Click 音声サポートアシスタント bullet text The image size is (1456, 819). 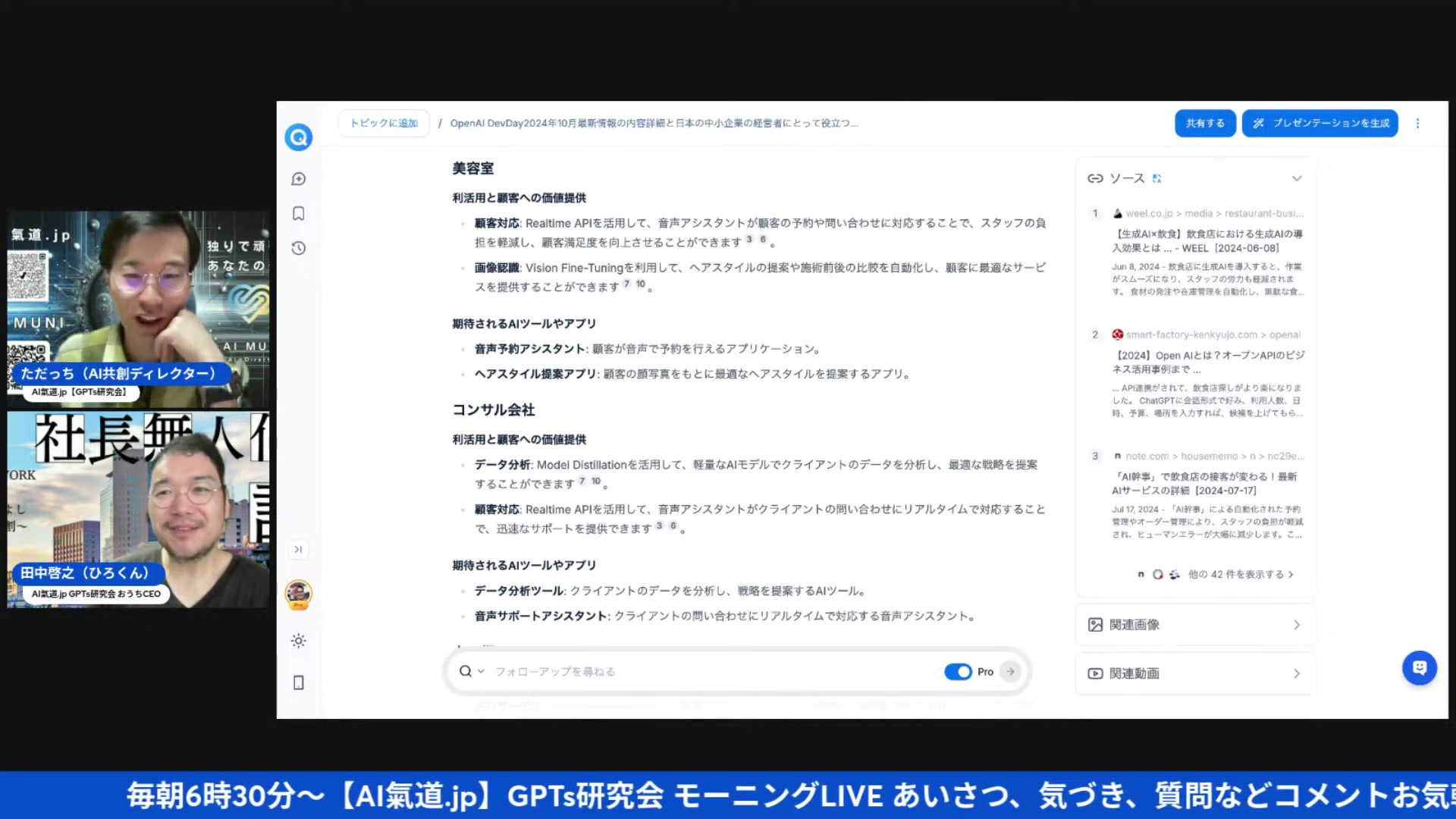pyautogui.click(x=541, y=616)
